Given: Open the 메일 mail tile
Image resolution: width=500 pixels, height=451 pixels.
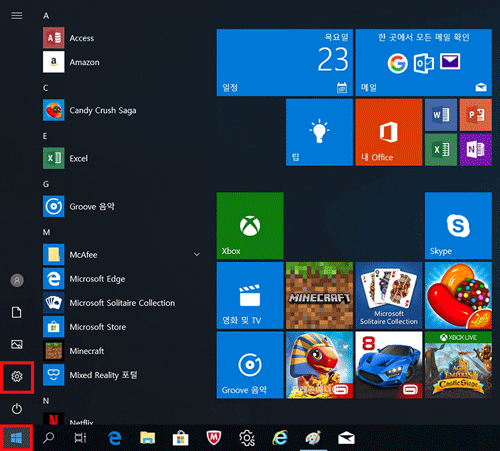Looking at the screenshot, I should pos(424,62).
